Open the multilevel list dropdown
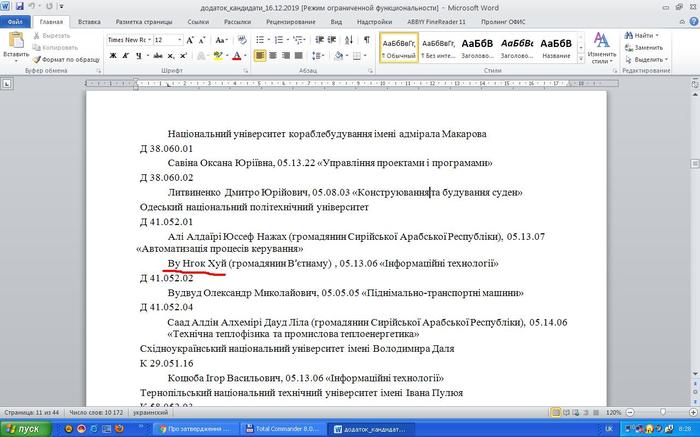Viewport: 700px width, 437px height. pyautogui.click(x=304, y=40)
